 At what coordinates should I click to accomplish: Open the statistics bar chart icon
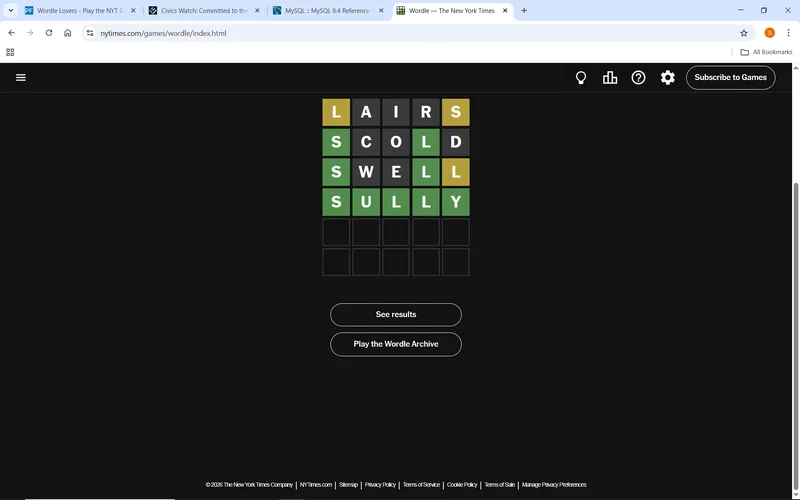(x=610, y=78)
